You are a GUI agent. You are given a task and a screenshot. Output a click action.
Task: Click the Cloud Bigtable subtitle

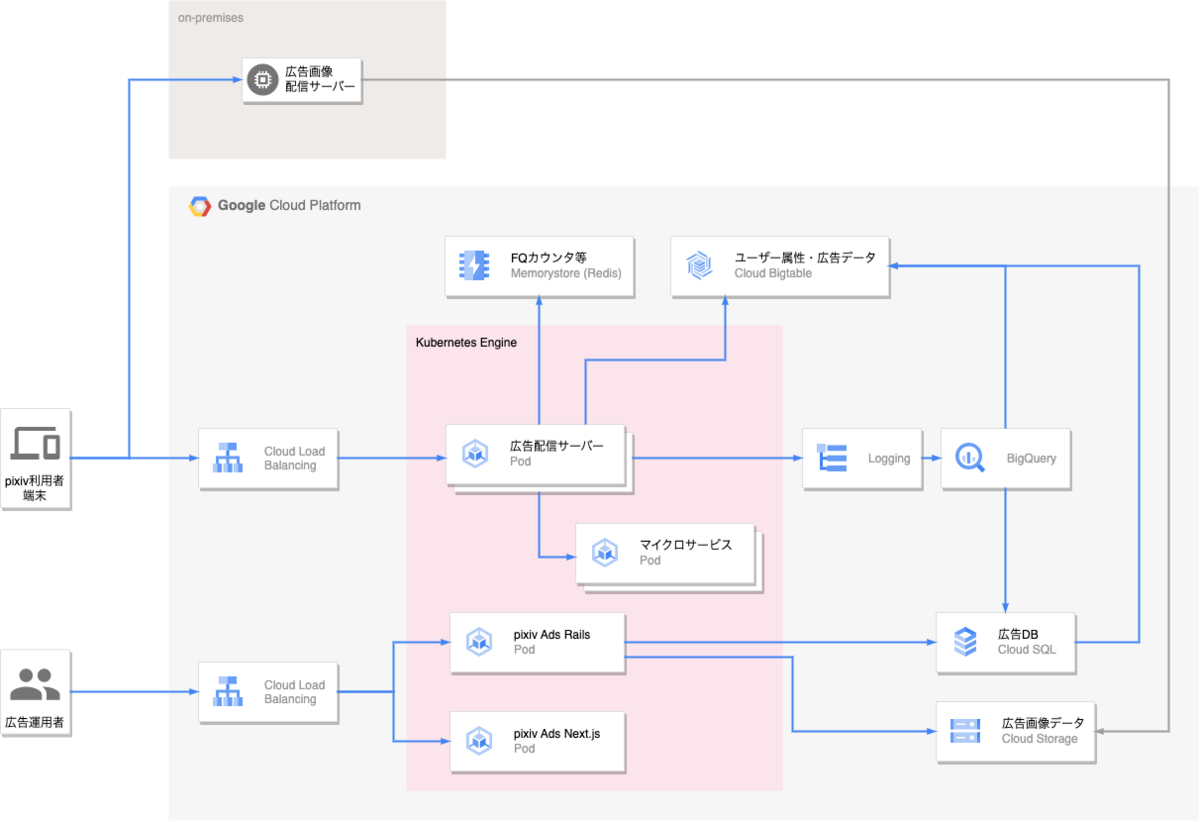[x=773, y=273]
